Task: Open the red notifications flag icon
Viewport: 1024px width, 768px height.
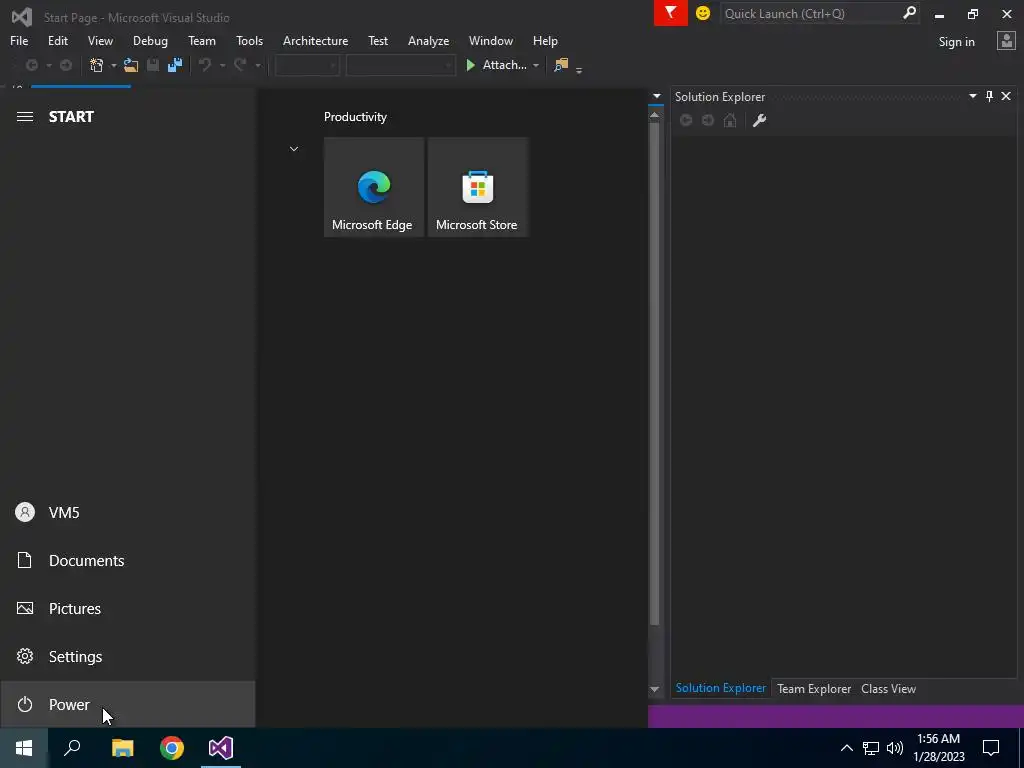Action: coord(671,13)
